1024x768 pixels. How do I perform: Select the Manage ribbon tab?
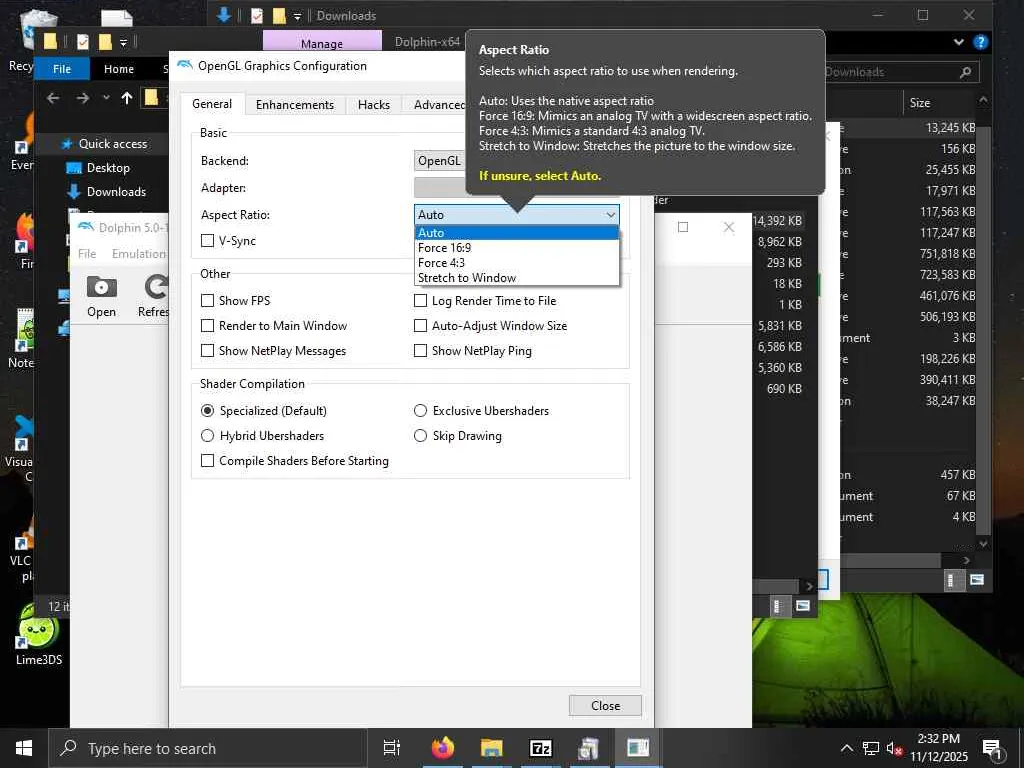(x=322, y=43)
